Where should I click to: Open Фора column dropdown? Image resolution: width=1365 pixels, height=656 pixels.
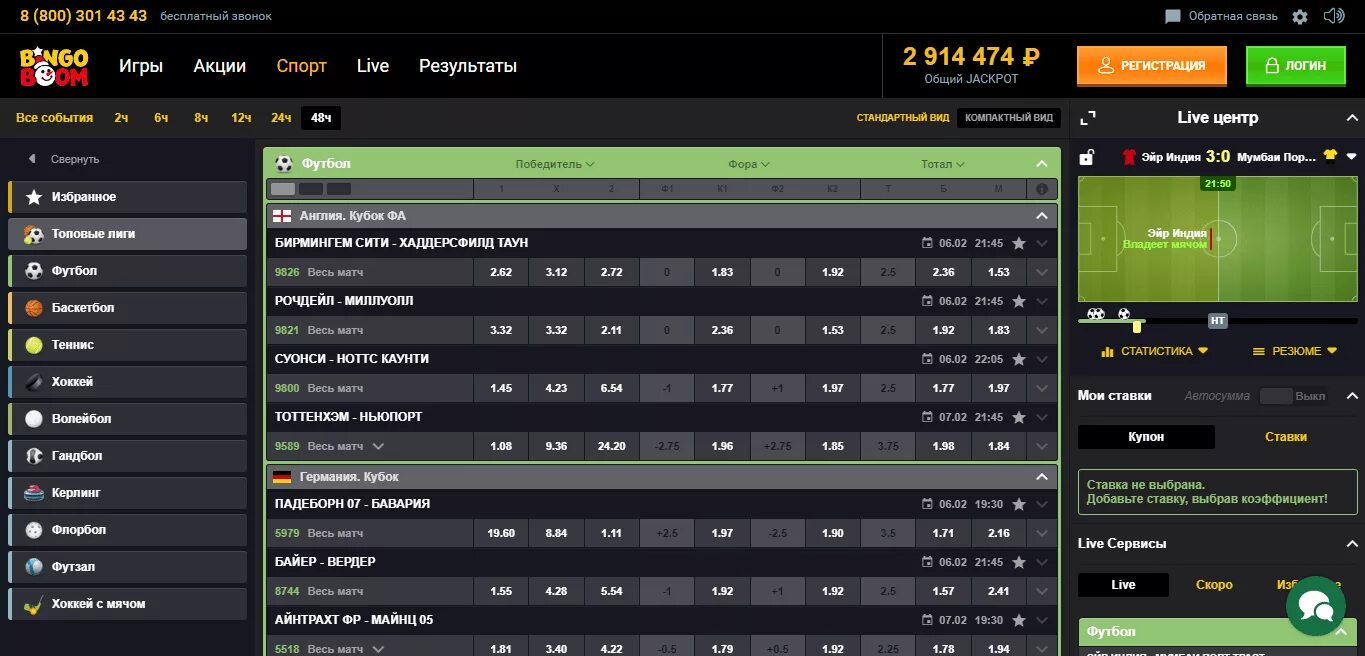click(x=749, y=164)
